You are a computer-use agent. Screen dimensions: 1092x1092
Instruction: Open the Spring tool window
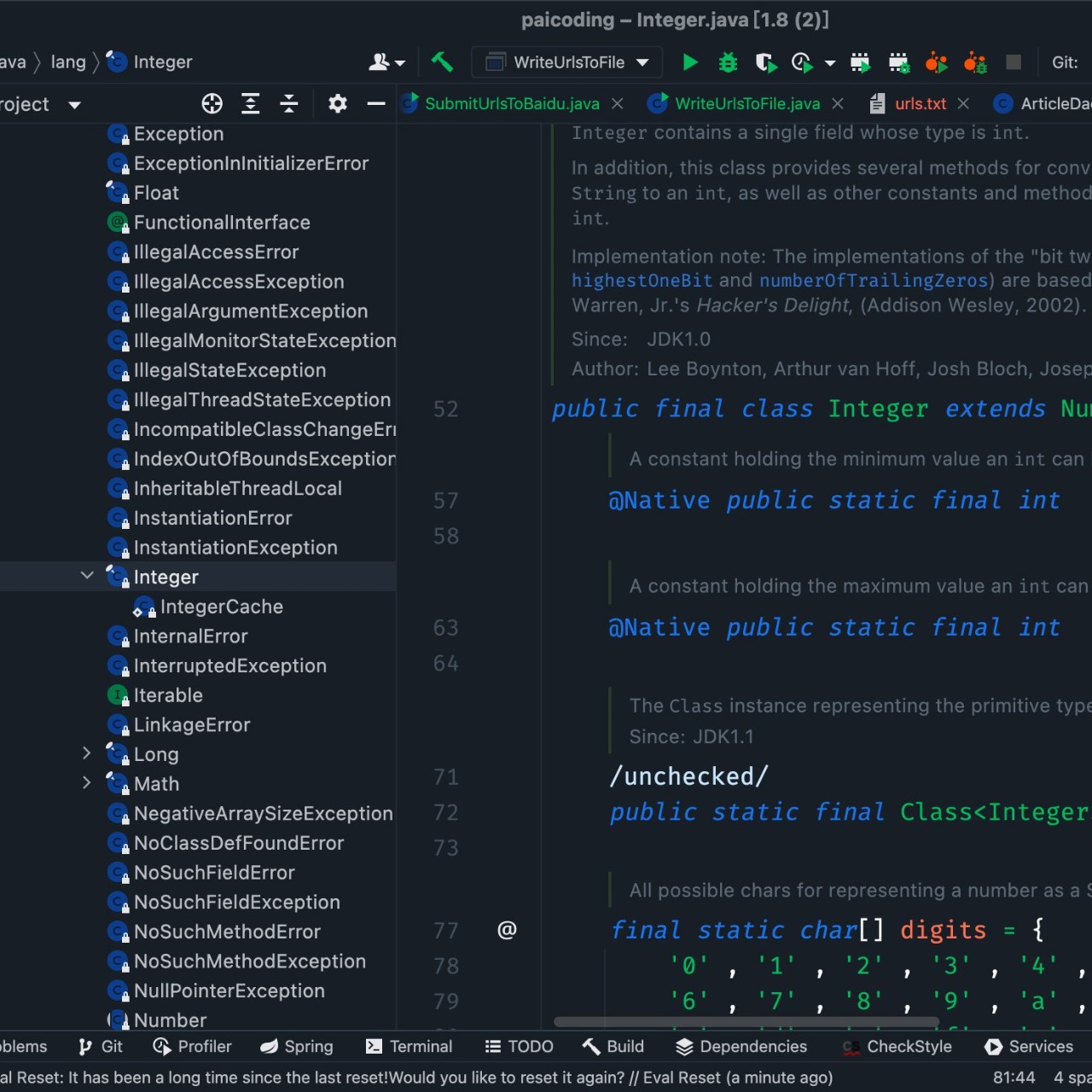point(296,1047)
